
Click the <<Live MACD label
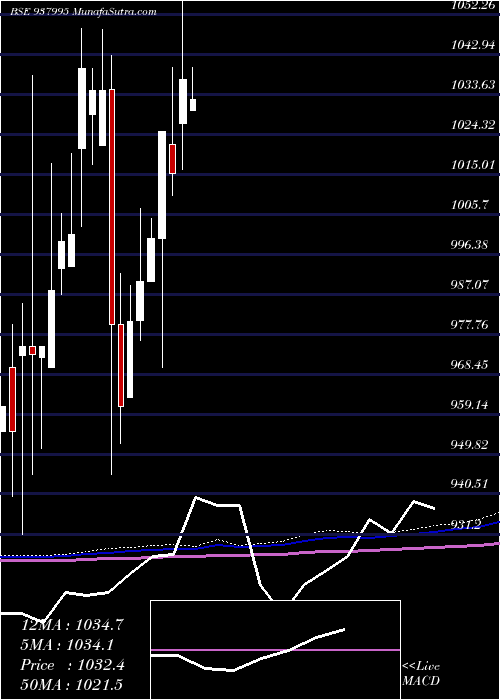click(x=421, y=673)
